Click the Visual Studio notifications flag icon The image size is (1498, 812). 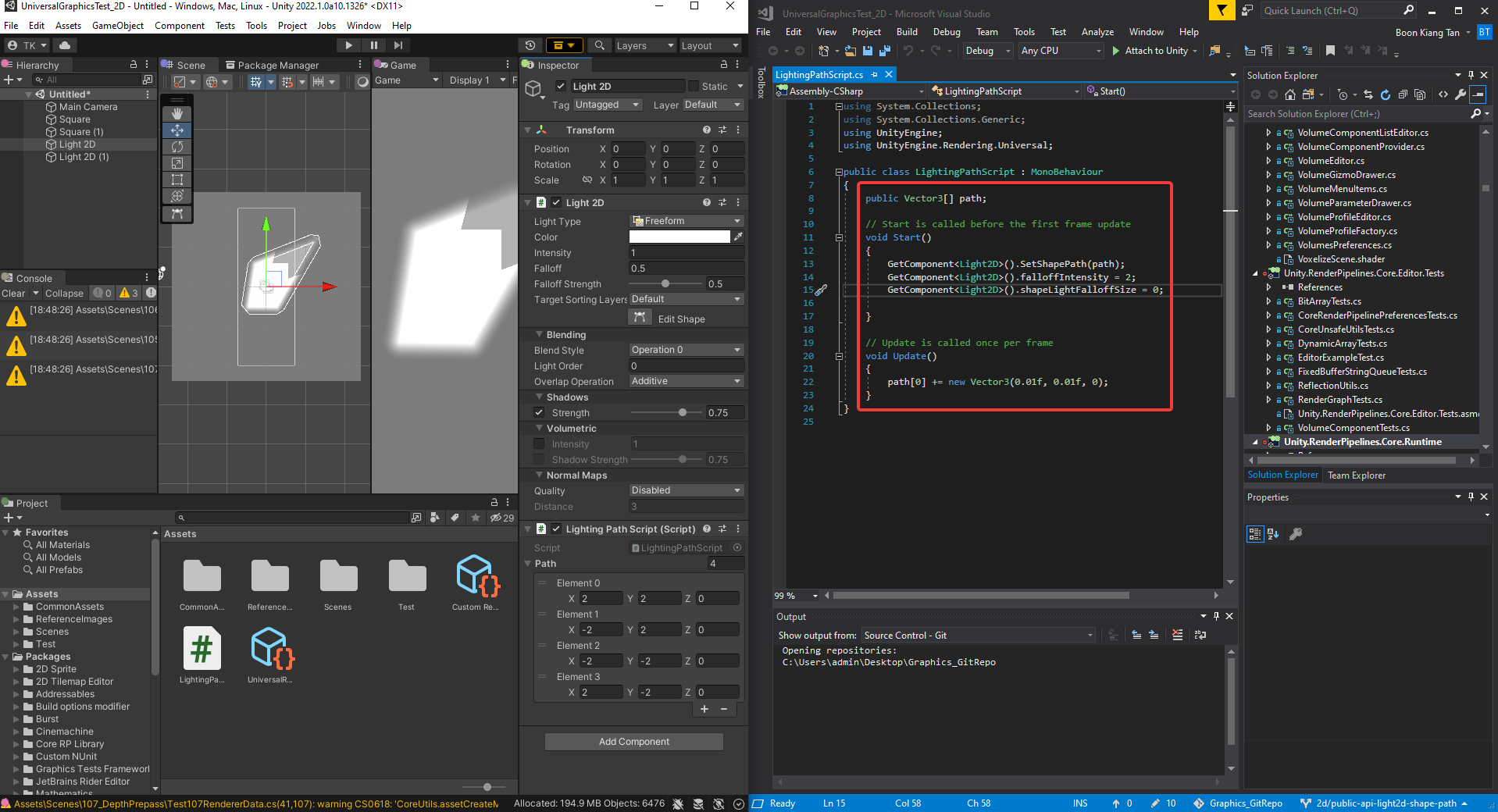(x=1222, y=10)
